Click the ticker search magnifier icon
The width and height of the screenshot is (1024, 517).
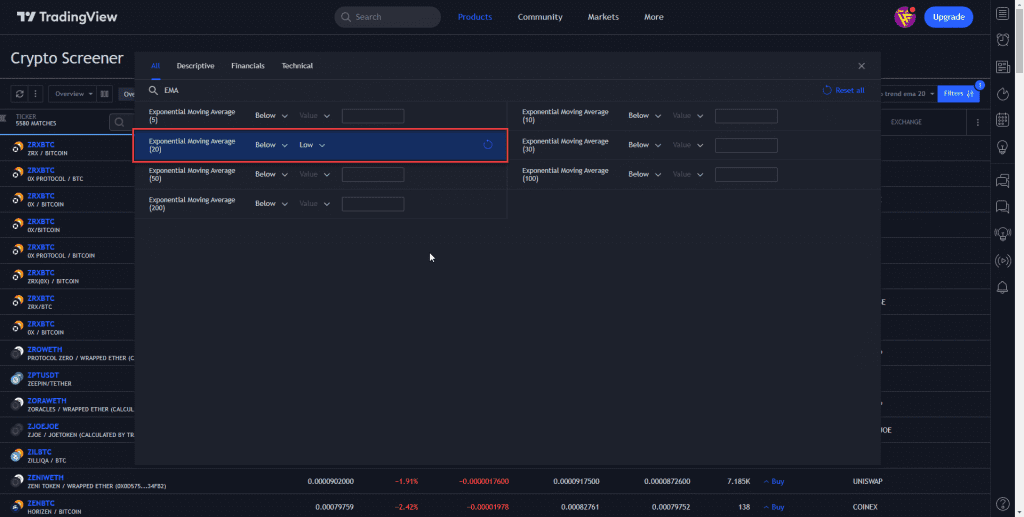pyautogui.click(x=120, y=122)
